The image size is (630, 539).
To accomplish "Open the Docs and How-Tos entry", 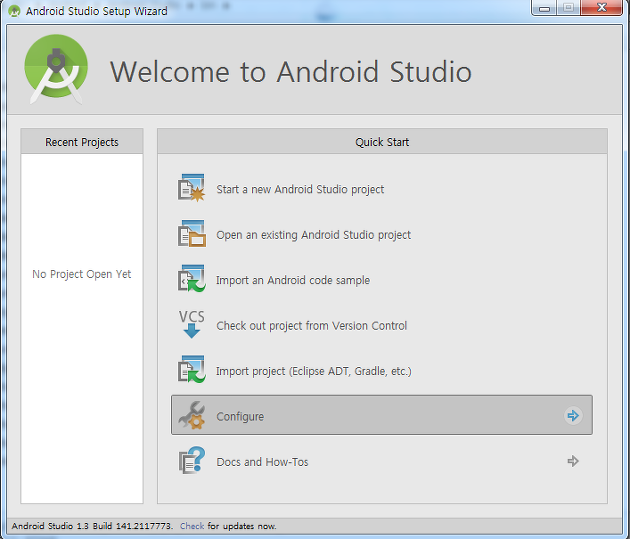I will (382, 461).
